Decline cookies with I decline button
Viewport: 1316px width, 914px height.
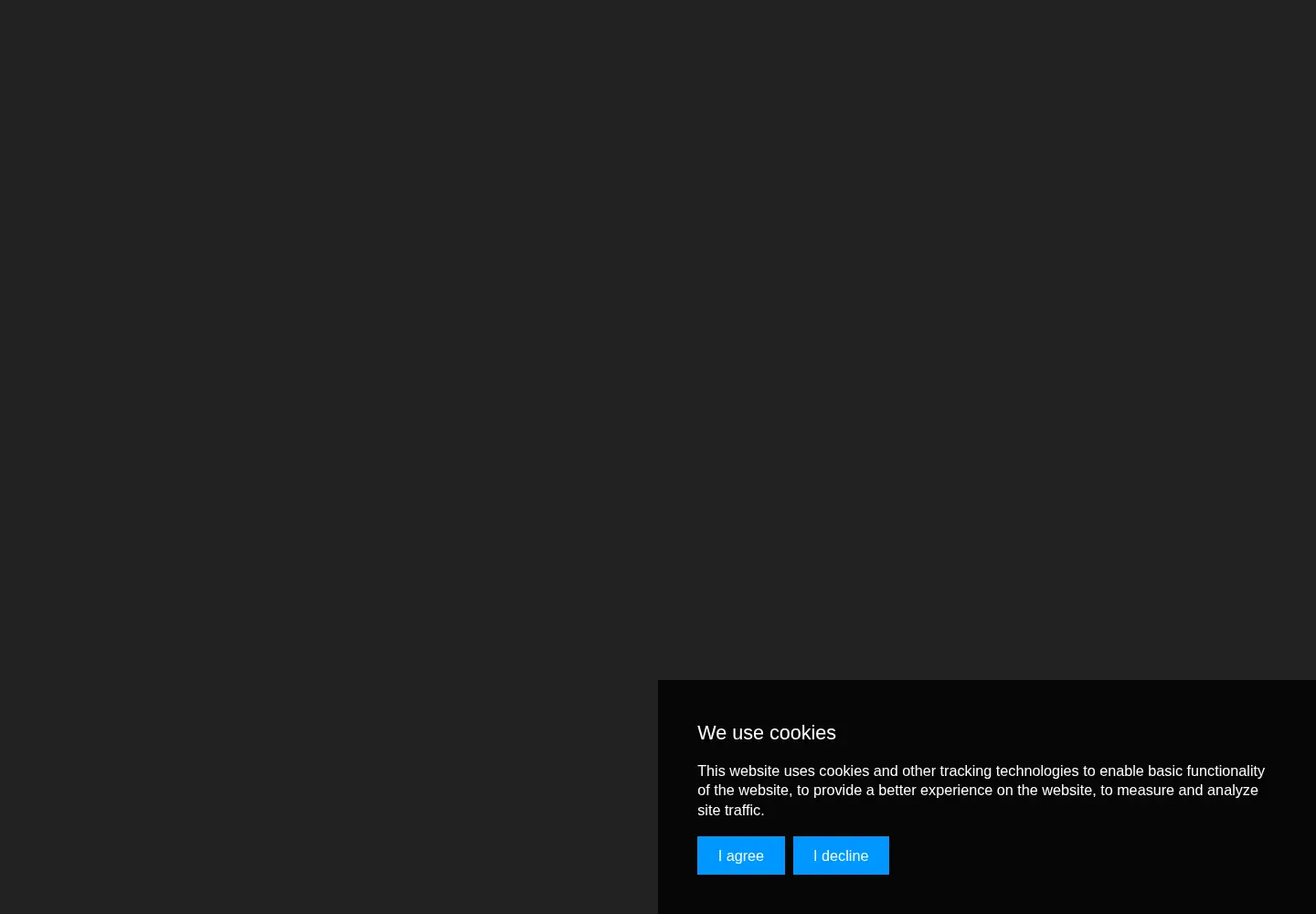point(841,856)
